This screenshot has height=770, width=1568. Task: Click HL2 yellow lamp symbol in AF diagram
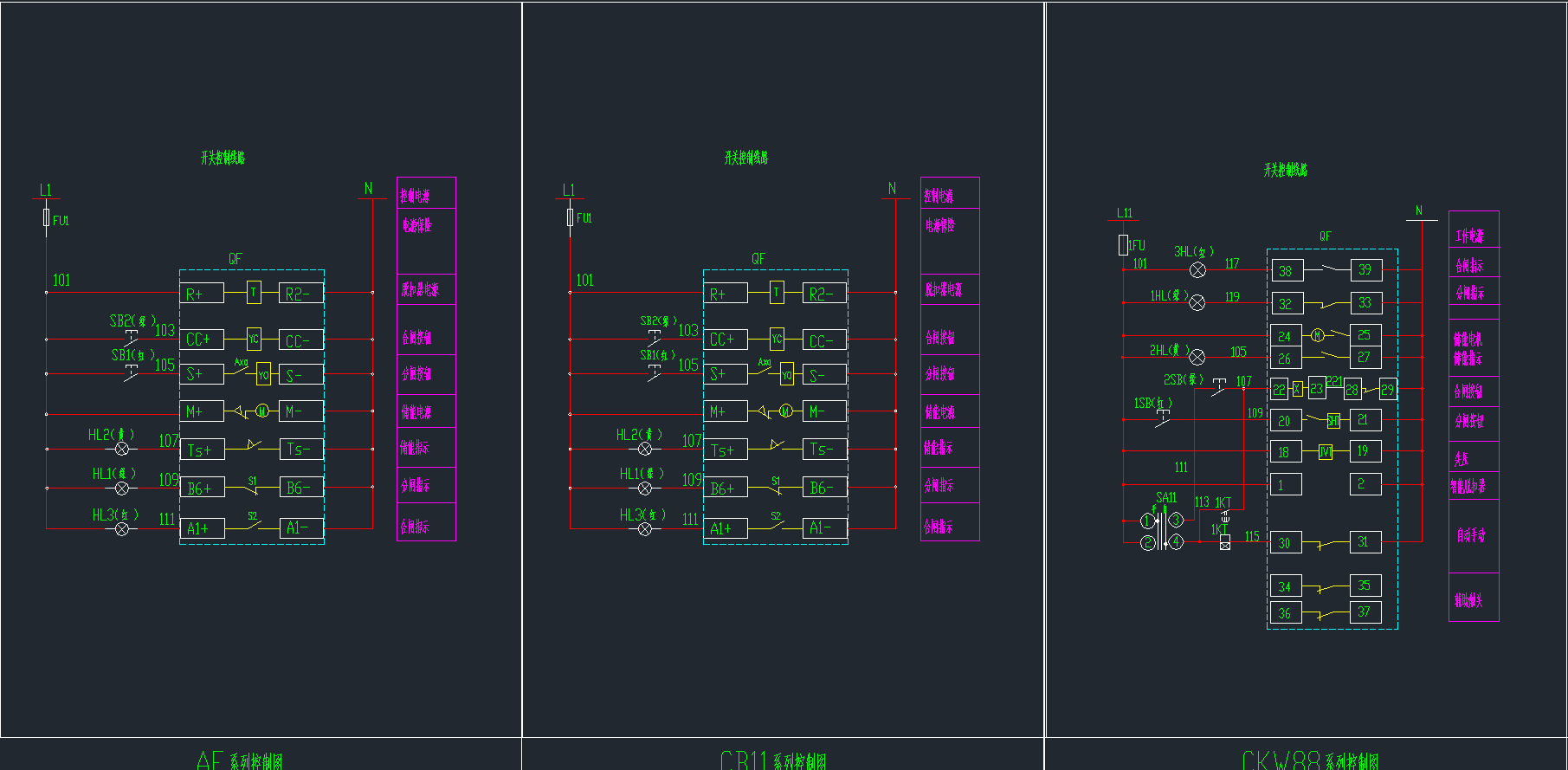tap(122, 449)
